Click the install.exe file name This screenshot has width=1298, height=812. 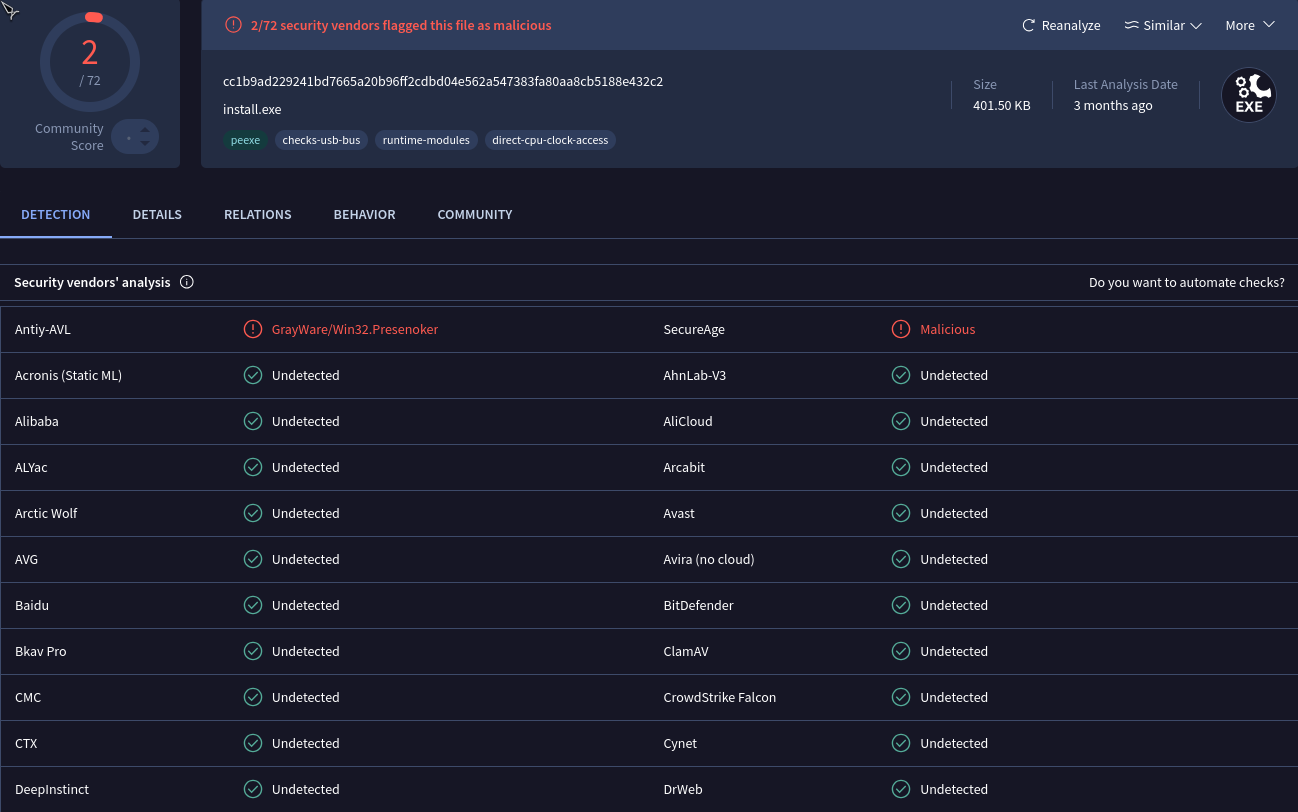coord(252,109)
